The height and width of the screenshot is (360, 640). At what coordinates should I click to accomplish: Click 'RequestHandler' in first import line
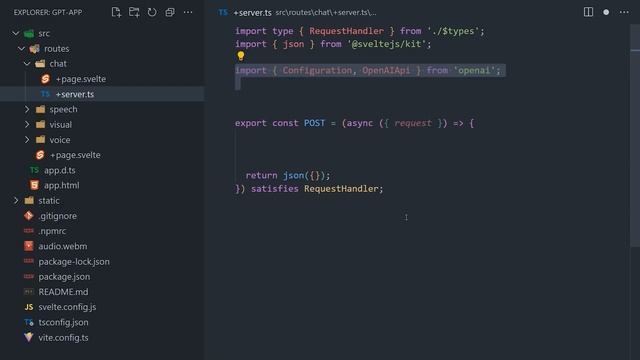pyautogui.click(x=346, y=31)
